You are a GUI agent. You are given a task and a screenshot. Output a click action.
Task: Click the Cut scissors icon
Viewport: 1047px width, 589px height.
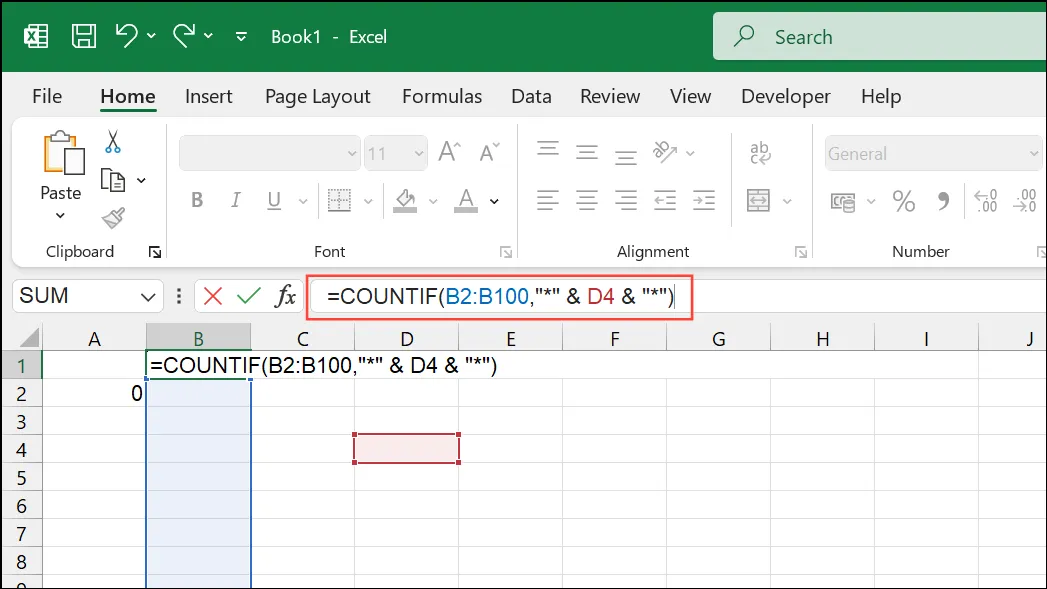tap(113, 142)
